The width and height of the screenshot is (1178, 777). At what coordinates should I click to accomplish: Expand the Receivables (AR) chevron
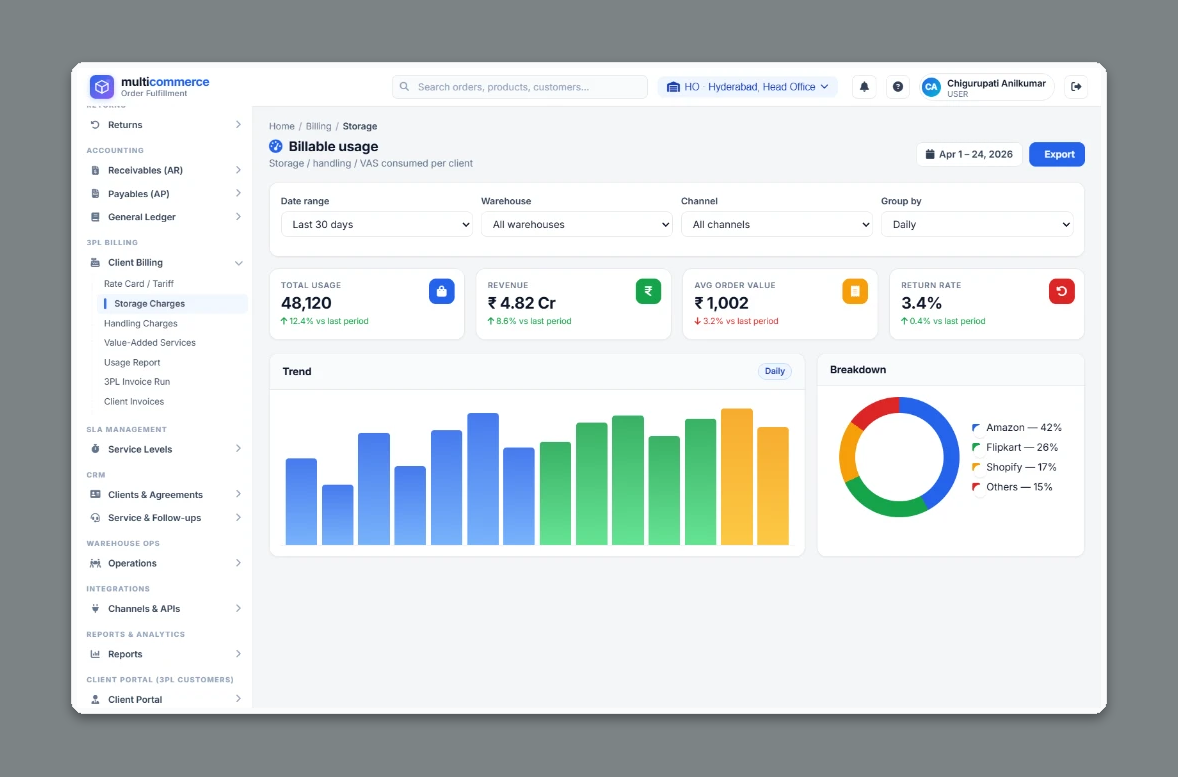[x=238, y=171]
